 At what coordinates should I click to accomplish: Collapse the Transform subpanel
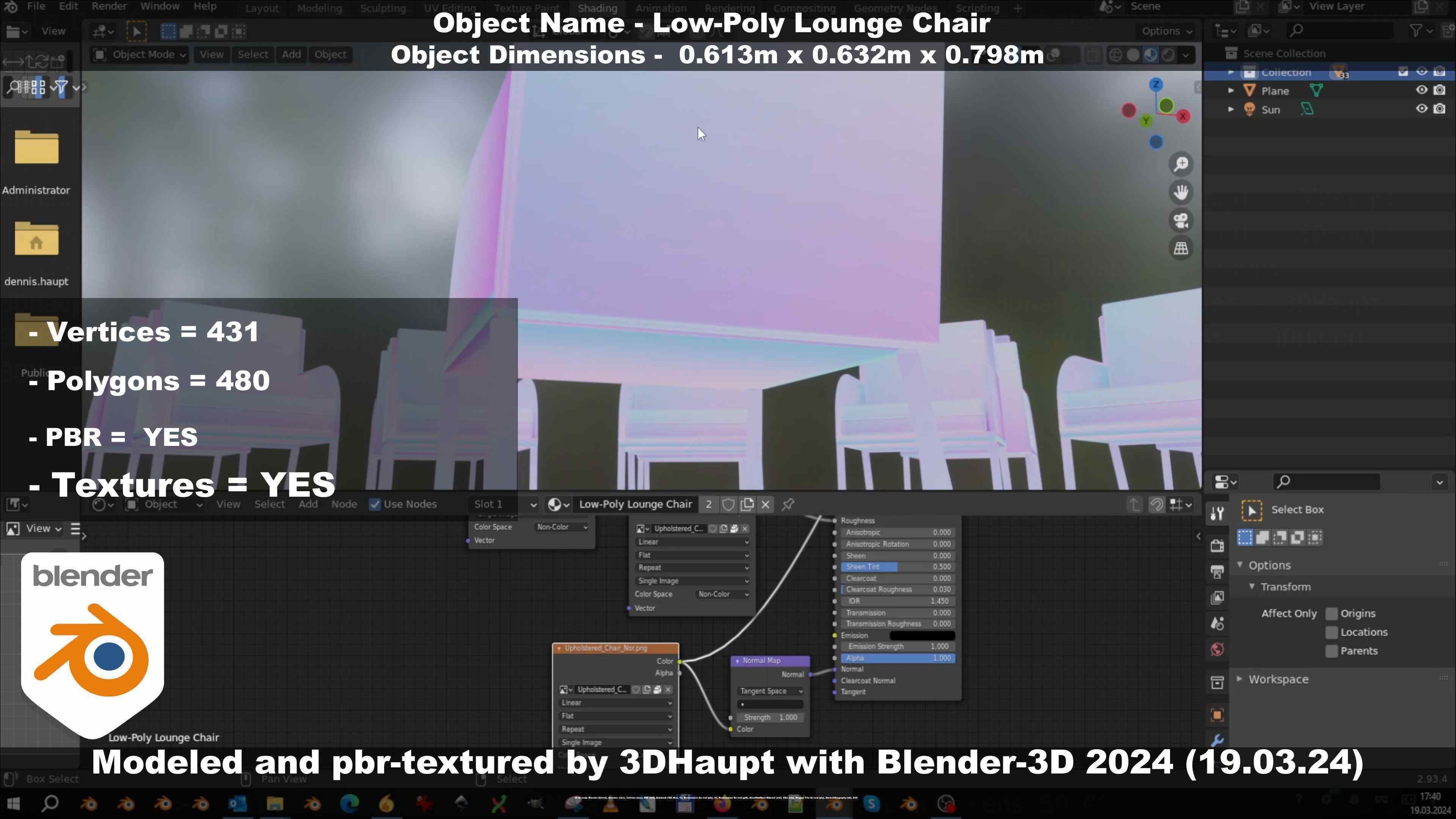(x=1251, y=587)
